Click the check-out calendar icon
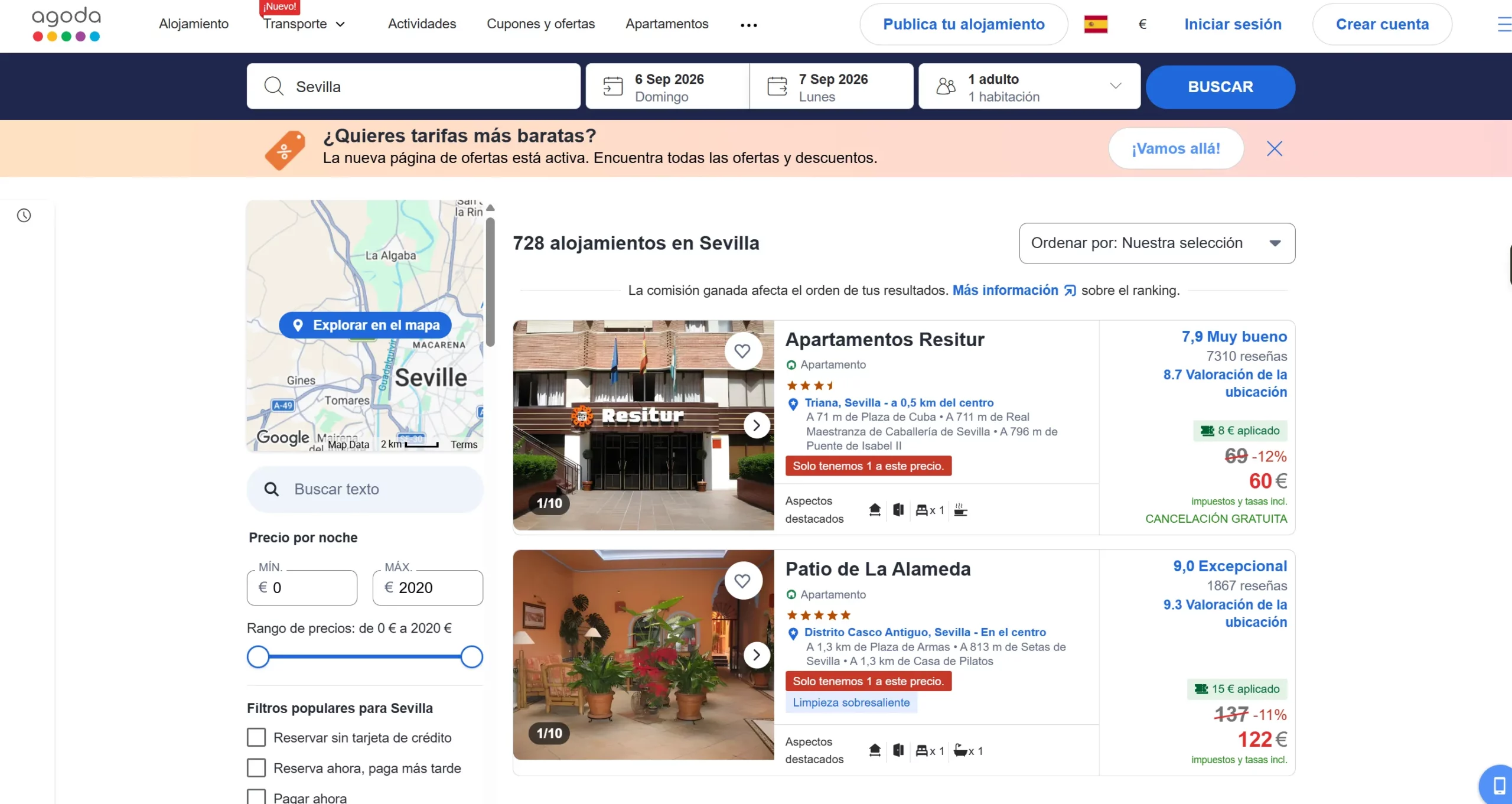1512x804 pixels. pyautogui.click(x=777, y=86)
